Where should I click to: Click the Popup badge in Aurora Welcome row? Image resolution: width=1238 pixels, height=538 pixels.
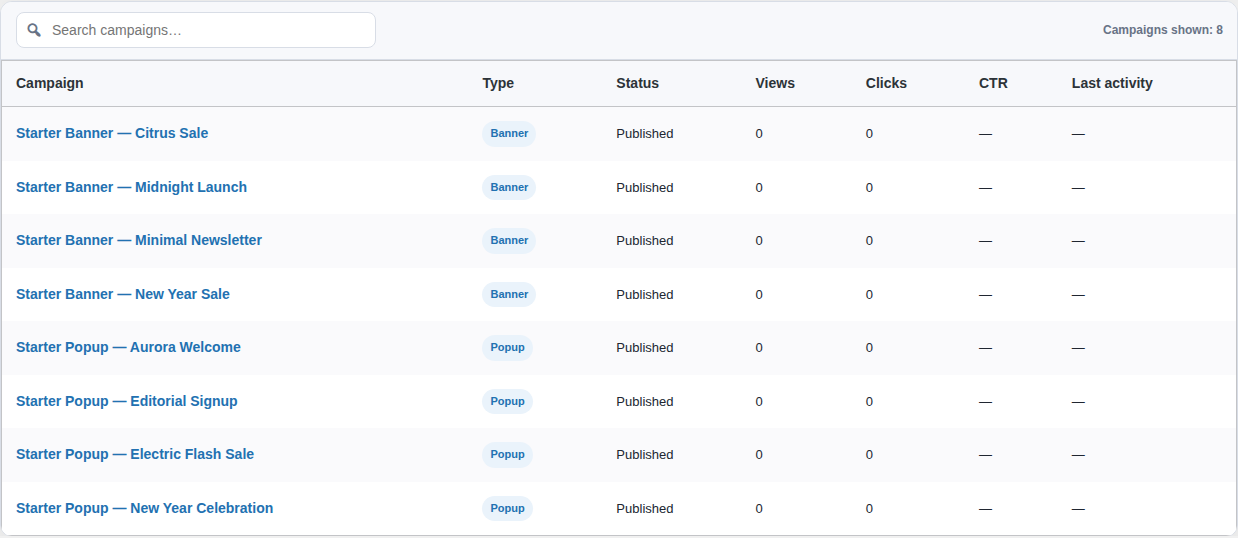(x=508, y=348)
